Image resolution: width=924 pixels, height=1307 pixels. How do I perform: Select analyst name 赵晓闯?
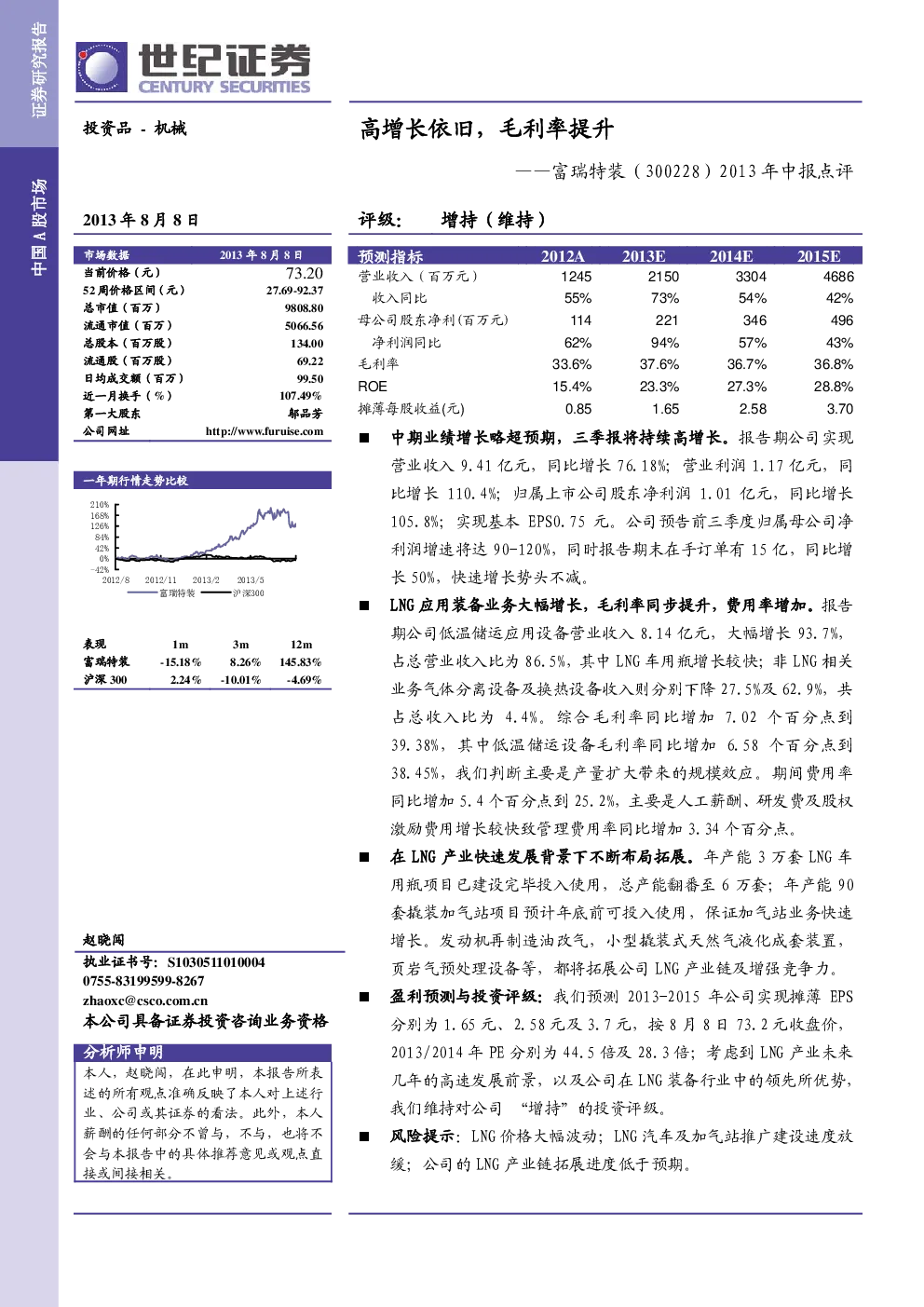click(103, 940)
